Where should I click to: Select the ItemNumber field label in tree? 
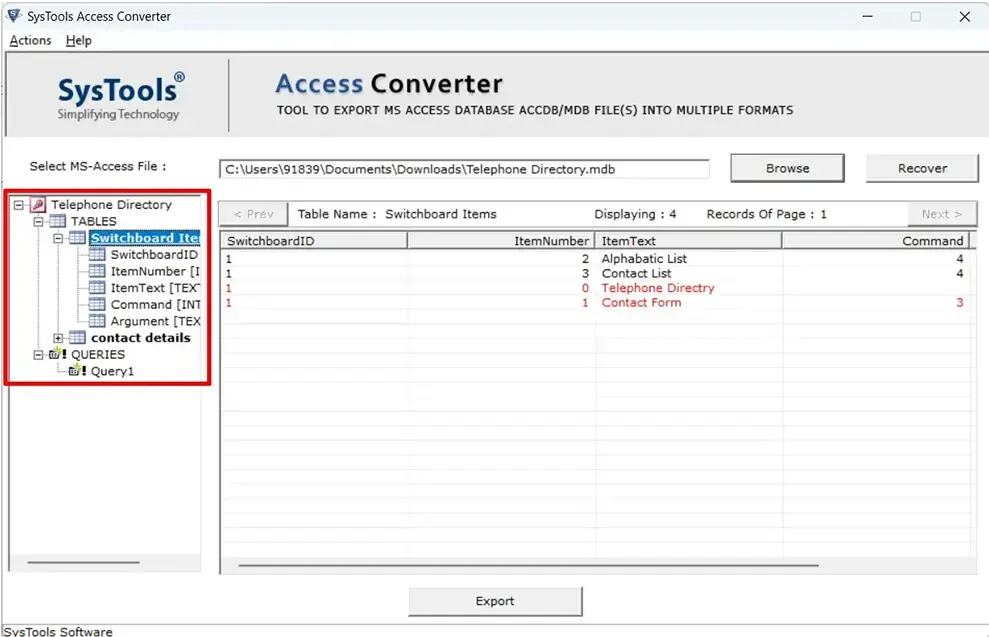155,271
